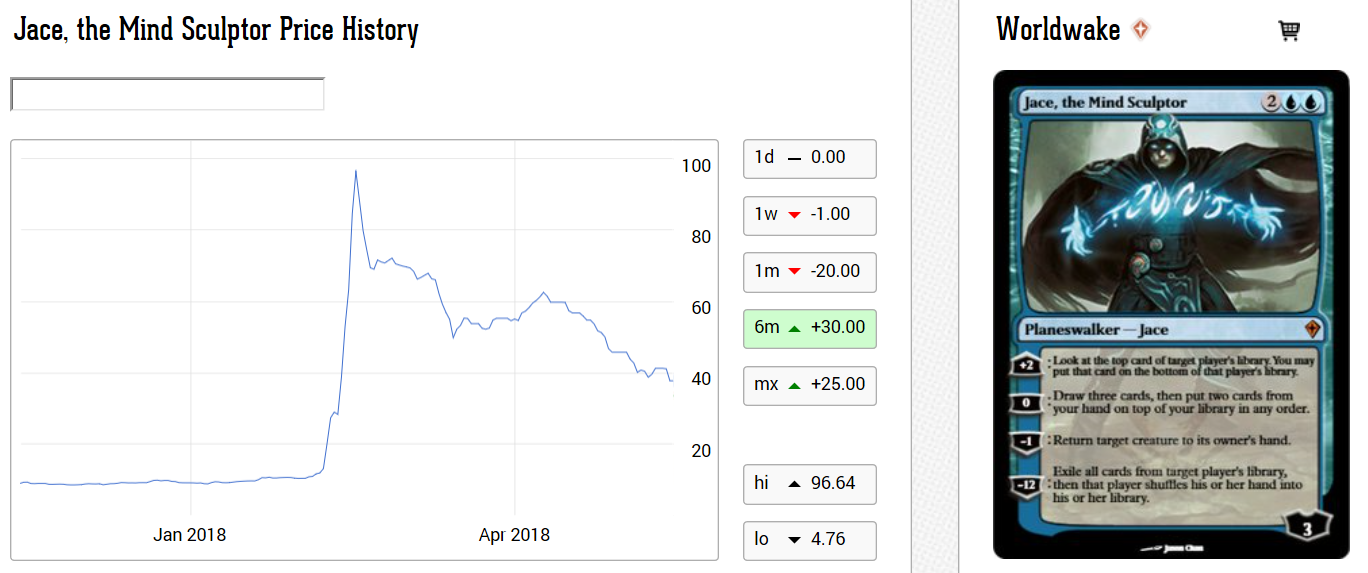Click the lo 4.76 price button
The image size is (1368, 573).
pyautogui.click(x=809, y=540)
